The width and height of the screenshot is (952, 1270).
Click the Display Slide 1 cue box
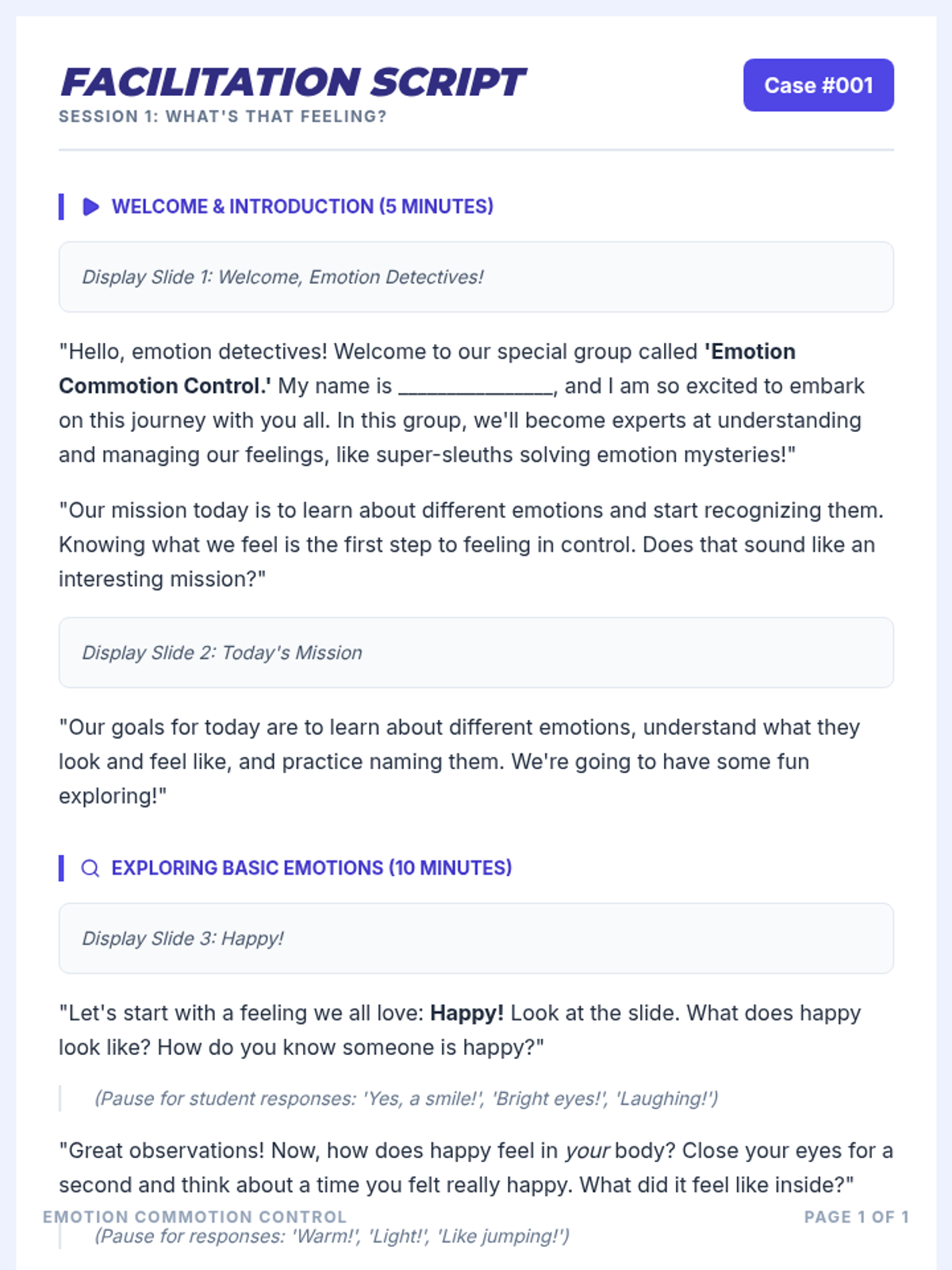[476, 277]
